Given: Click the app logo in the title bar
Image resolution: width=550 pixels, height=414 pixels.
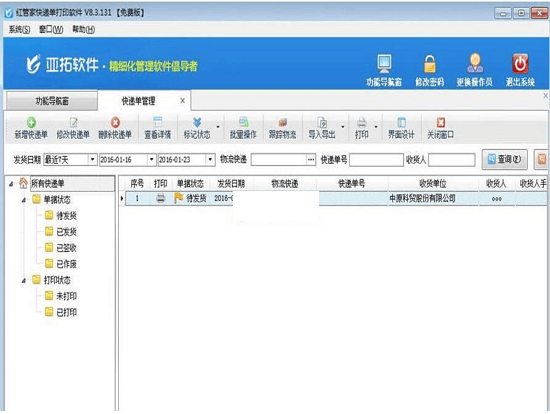Looking at the screenshot, I should click(9, 13).
